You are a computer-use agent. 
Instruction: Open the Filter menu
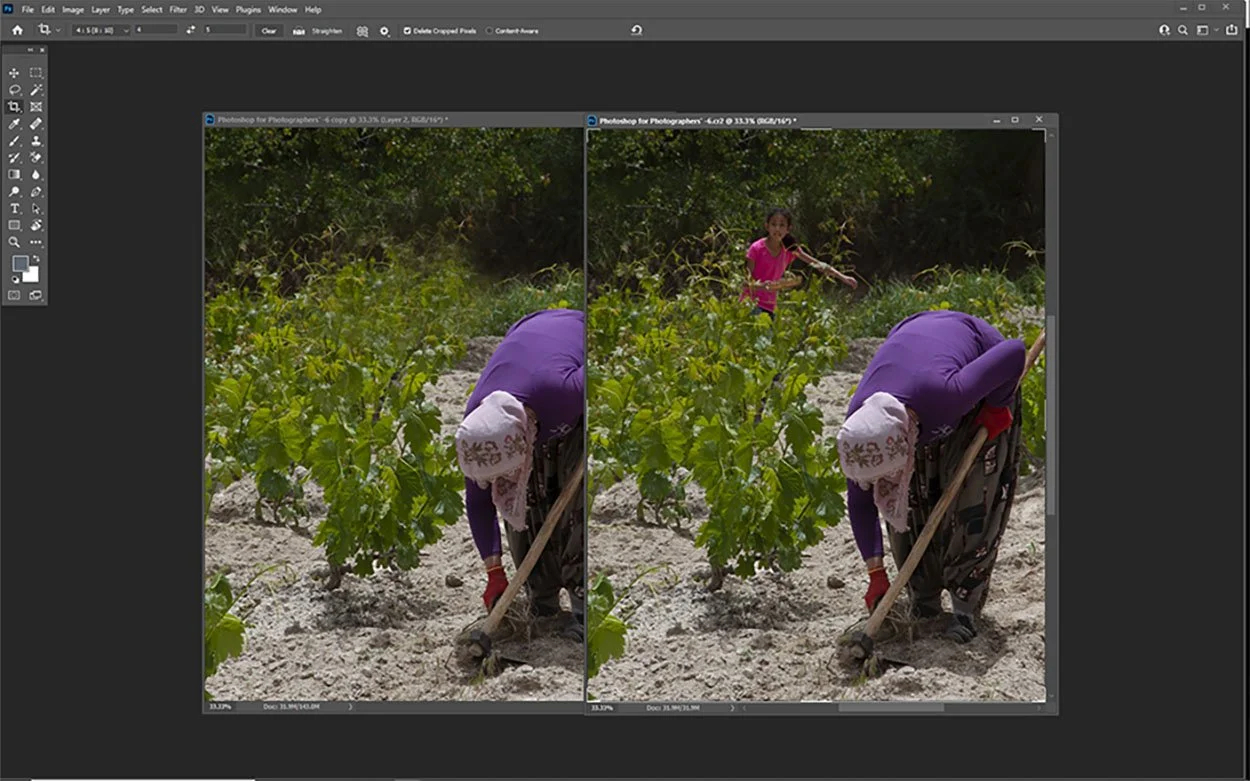tap(178, 9)
